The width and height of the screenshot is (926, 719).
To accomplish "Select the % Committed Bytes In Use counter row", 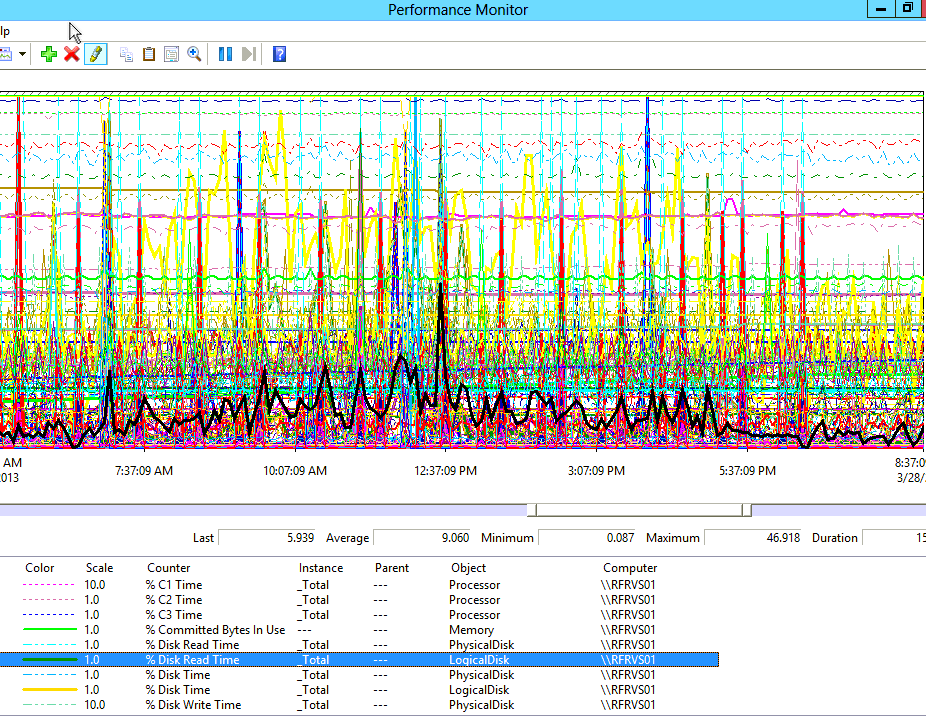I will [x=215, y=630].
